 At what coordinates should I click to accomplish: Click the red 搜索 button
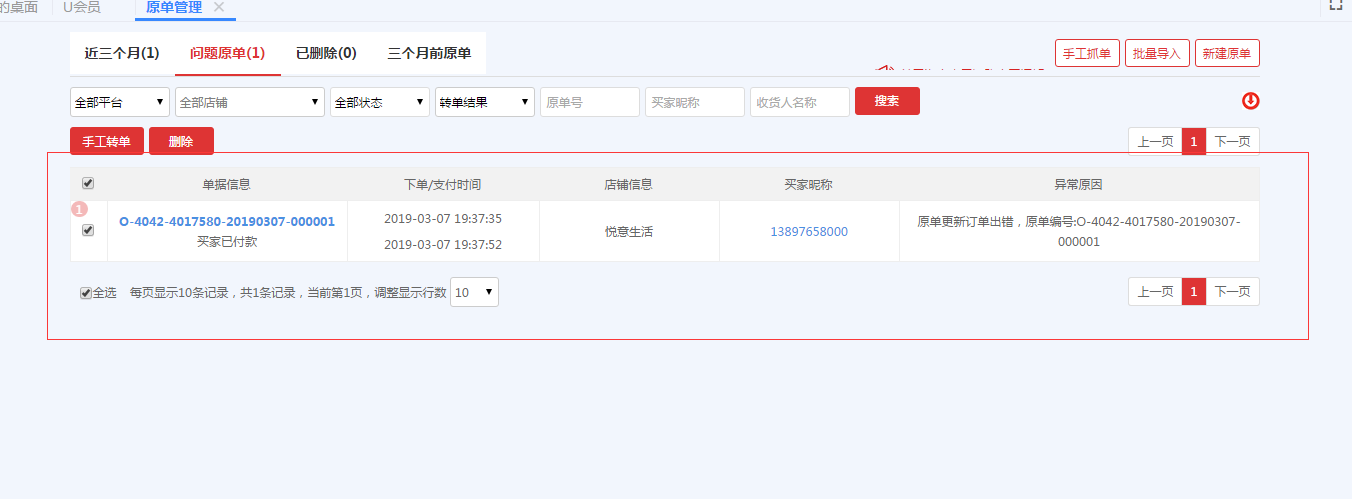tap(887, 101)
